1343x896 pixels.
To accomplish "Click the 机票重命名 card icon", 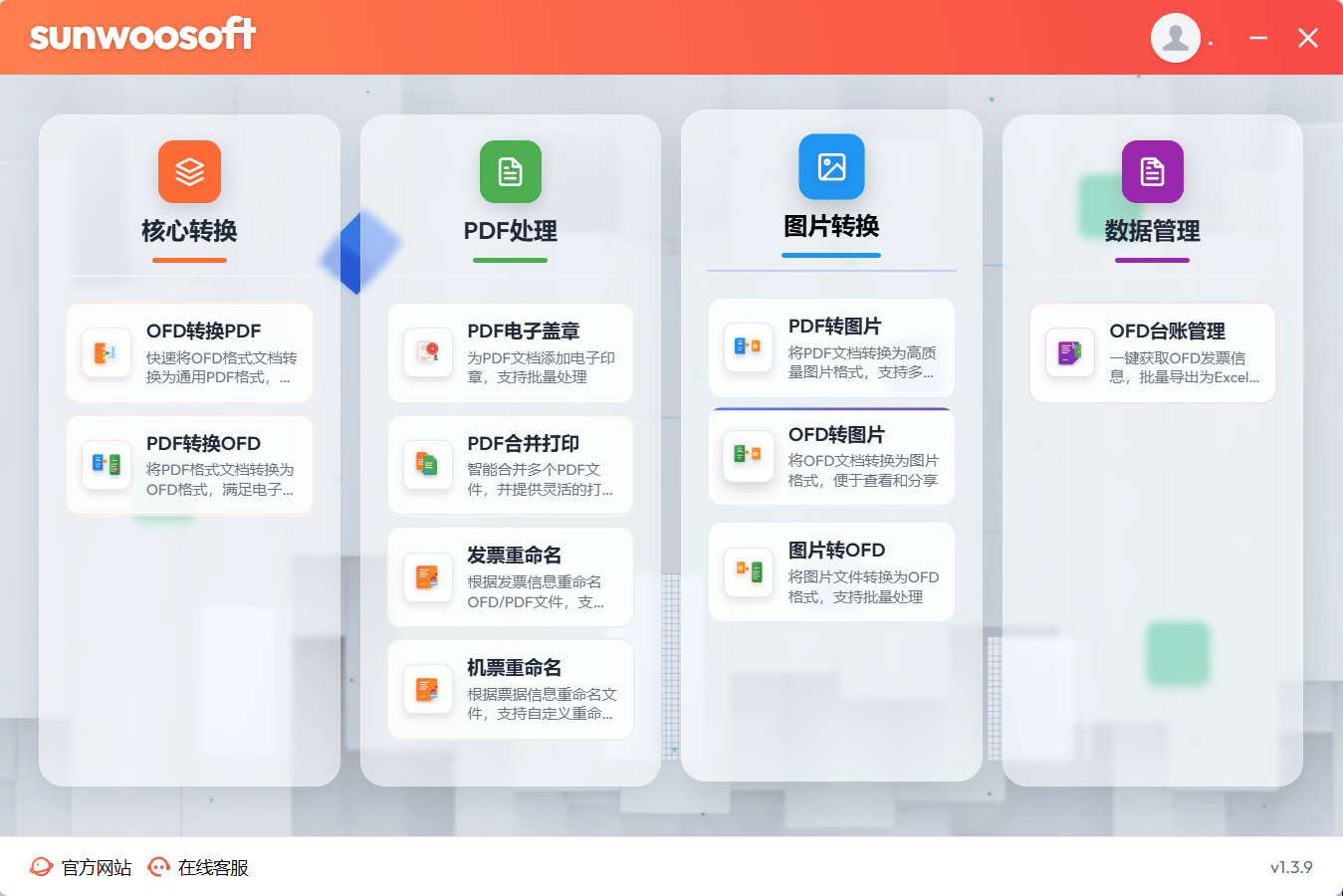I will (x=428, y=689).
